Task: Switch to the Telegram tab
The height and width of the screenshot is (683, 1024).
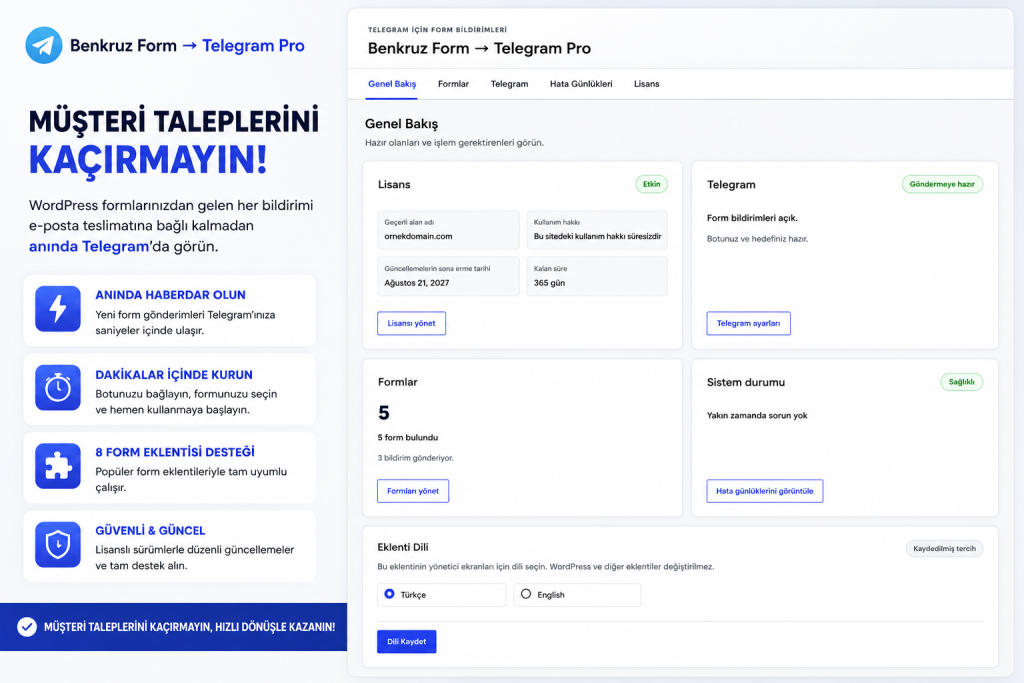Action: pos(509,84)
